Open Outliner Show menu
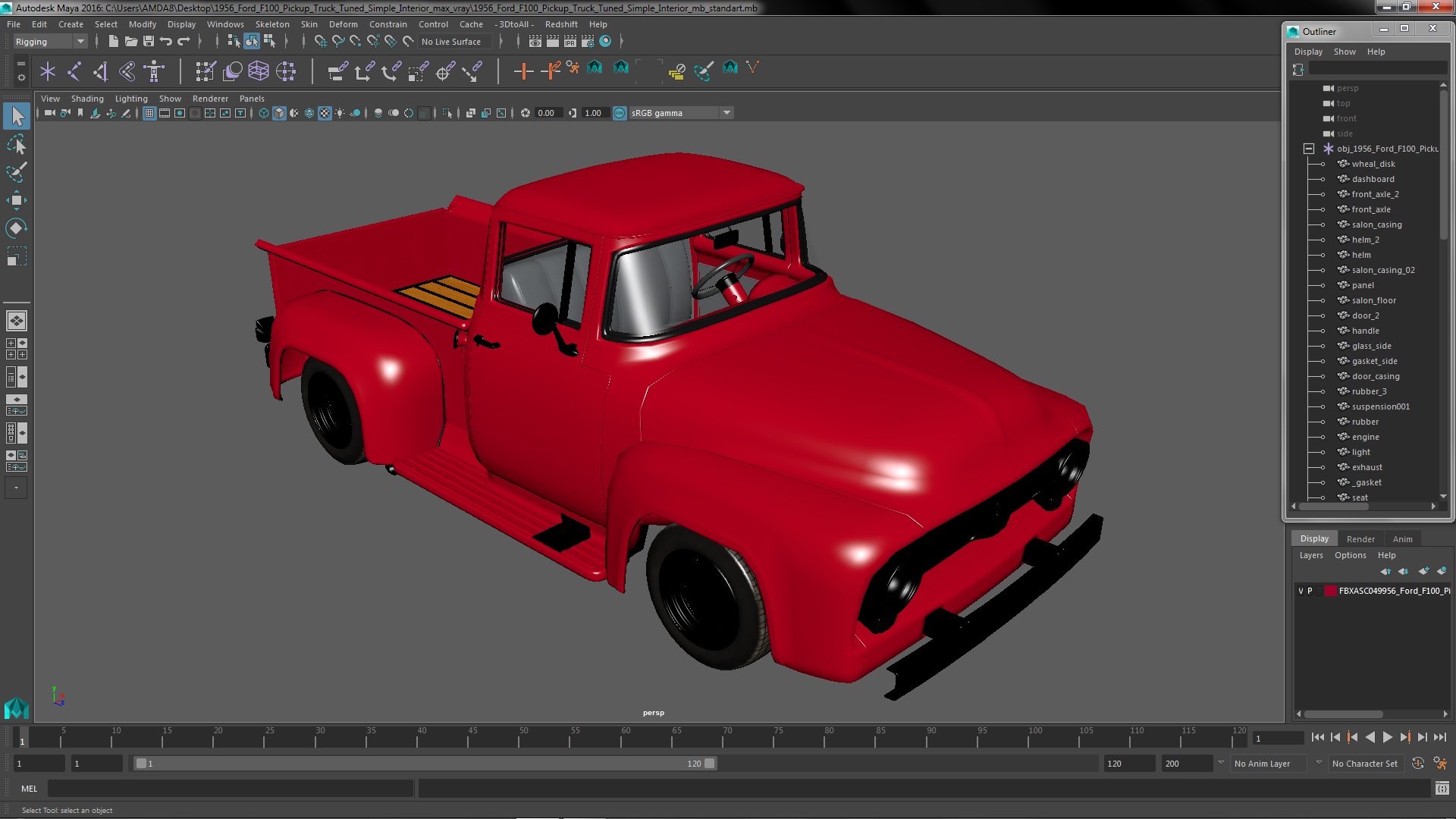Image resolution: width=1456 pixels, height=819 pixels. pos(1345,52)
